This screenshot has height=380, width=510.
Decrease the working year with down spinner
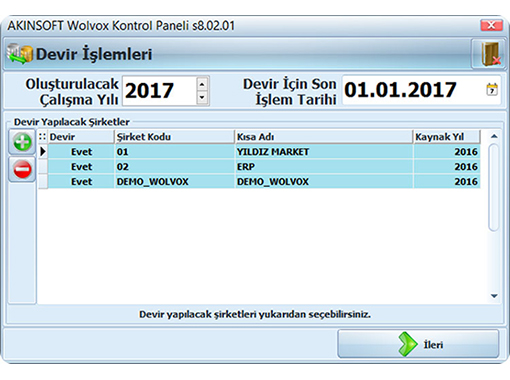tap(202, 97)
